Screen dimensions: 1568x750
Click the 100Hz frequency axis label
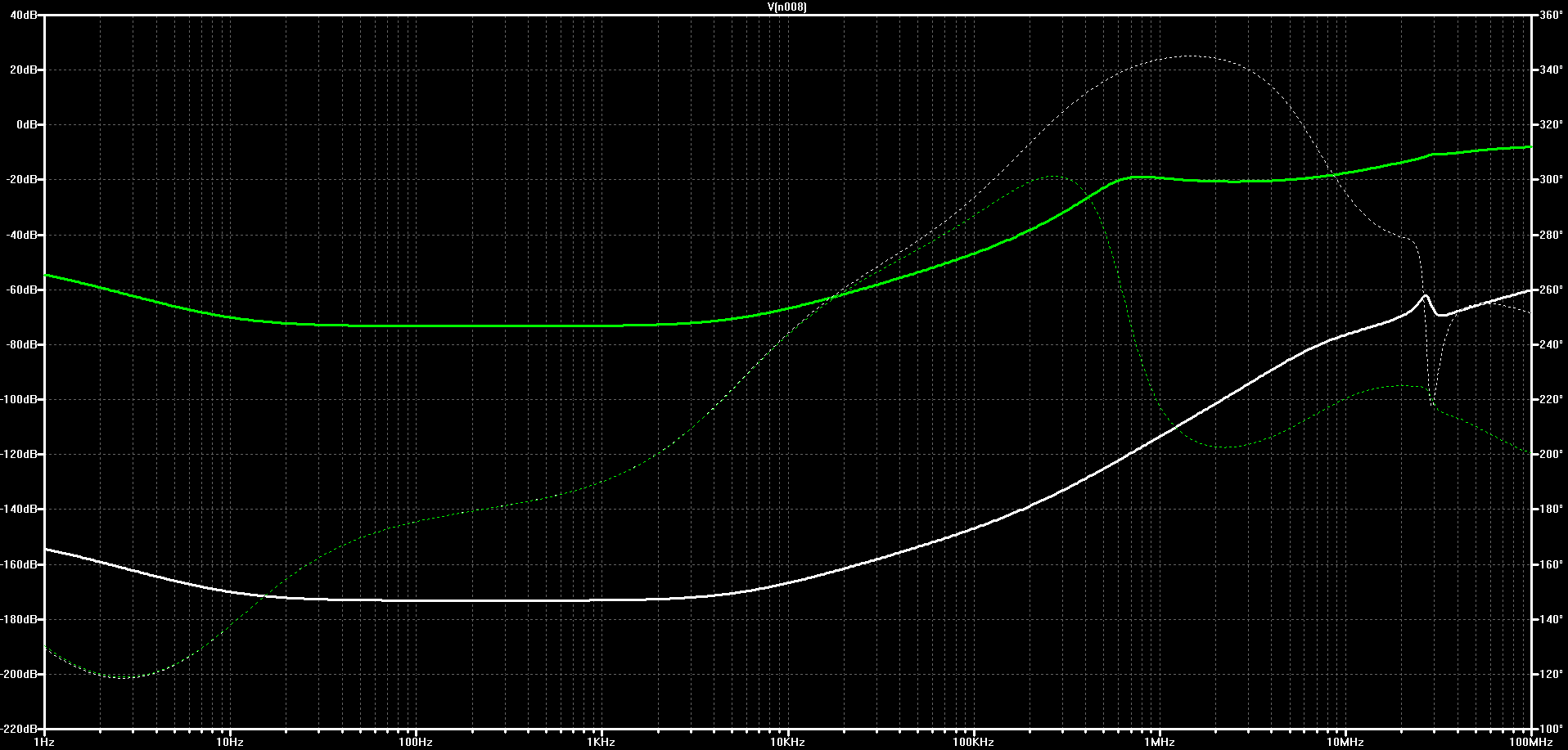pyautogui.click(x=416, y=742)
